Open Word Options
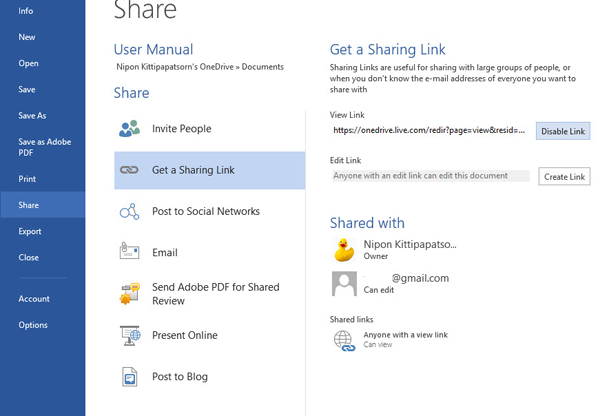The image size is (600, 416). (33, 325)
